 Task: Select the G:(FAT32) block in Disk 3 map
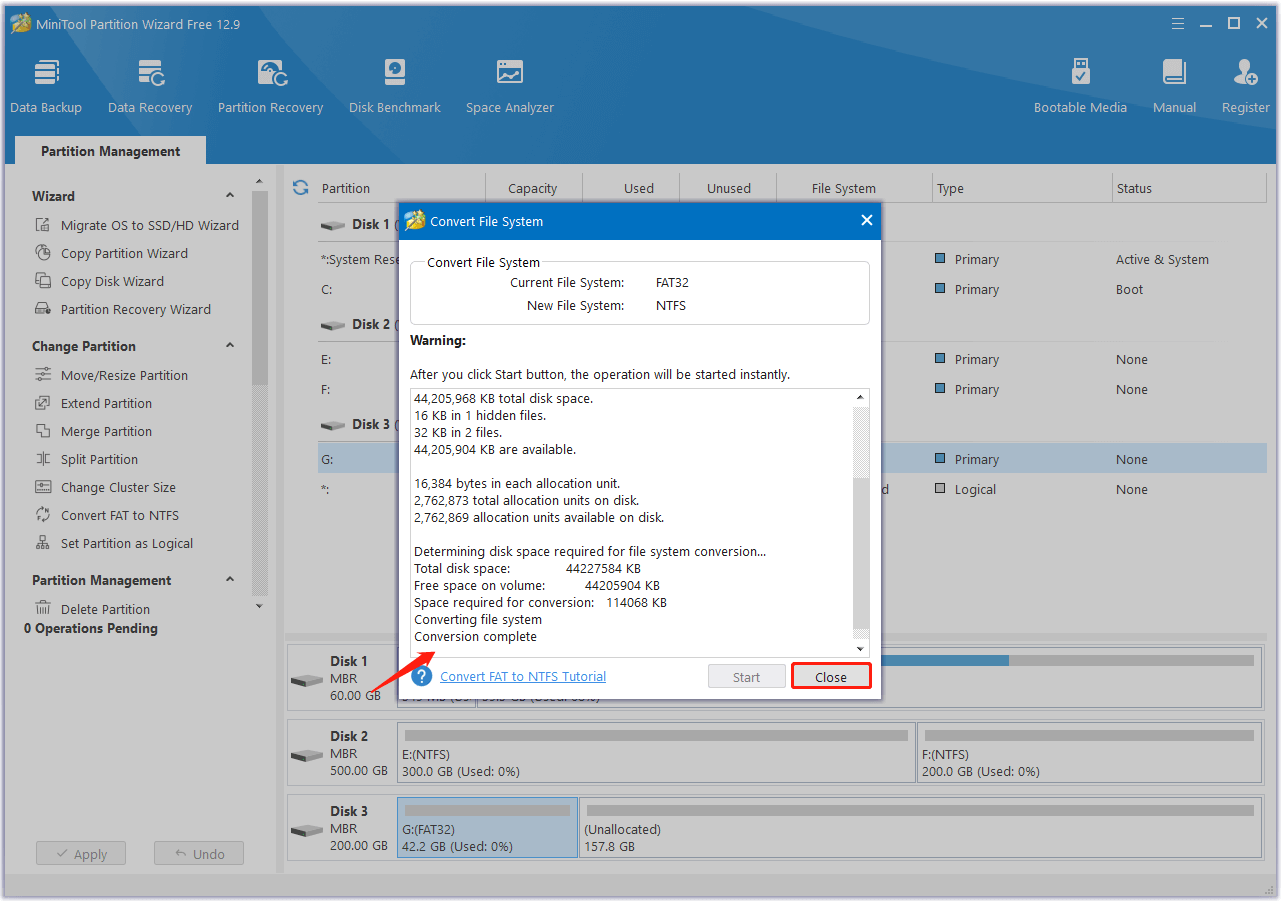click(x=487, y=827)
